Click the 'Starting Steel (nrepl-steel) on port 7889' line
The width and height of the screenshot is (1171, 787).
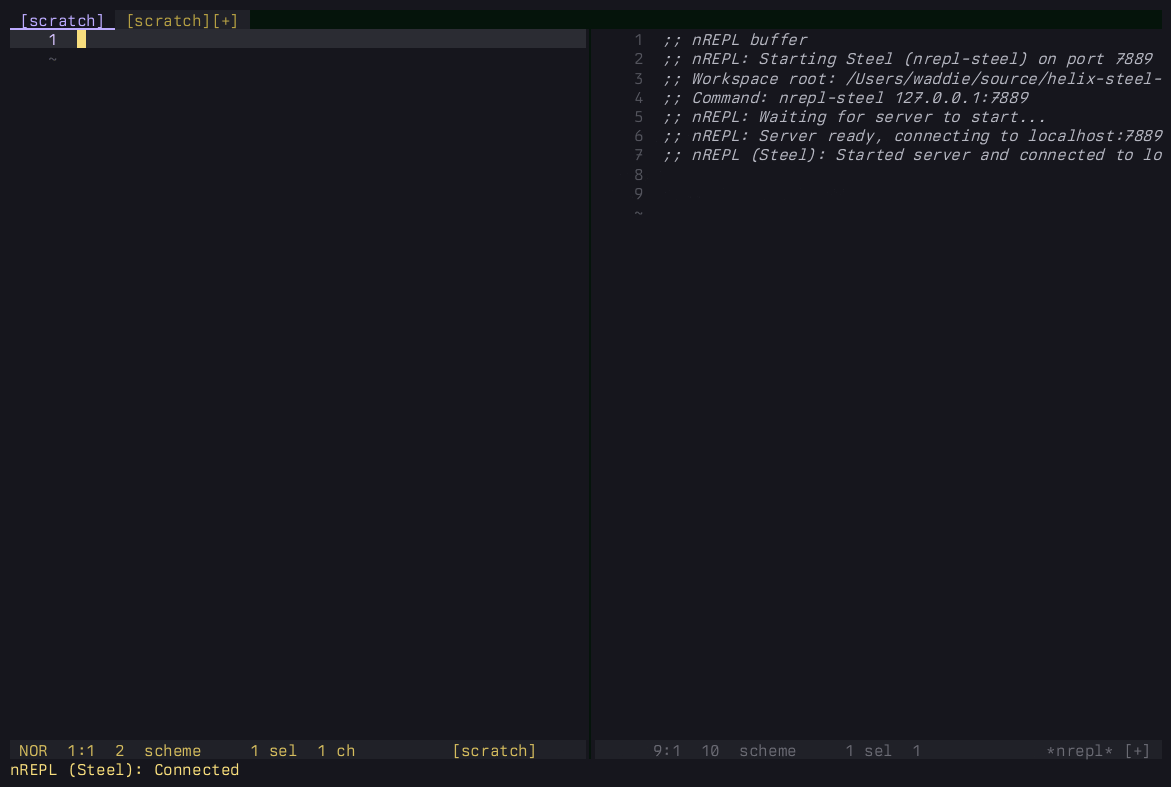click(x=907, y=59)
